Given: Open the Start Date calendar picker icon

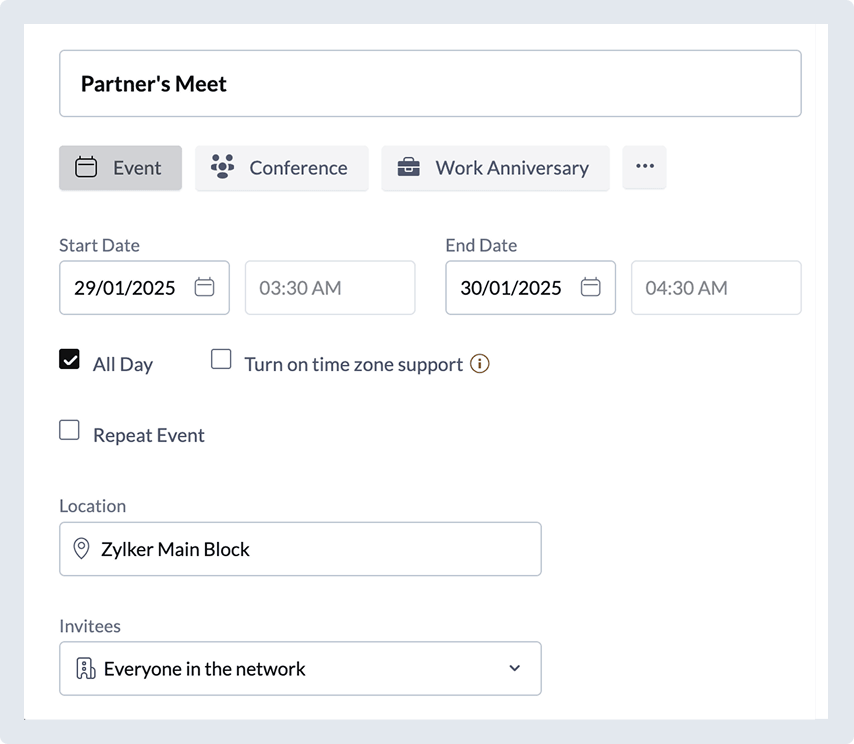Looking at the screenshot, I should pyautogui.click(x=204, y=288).
